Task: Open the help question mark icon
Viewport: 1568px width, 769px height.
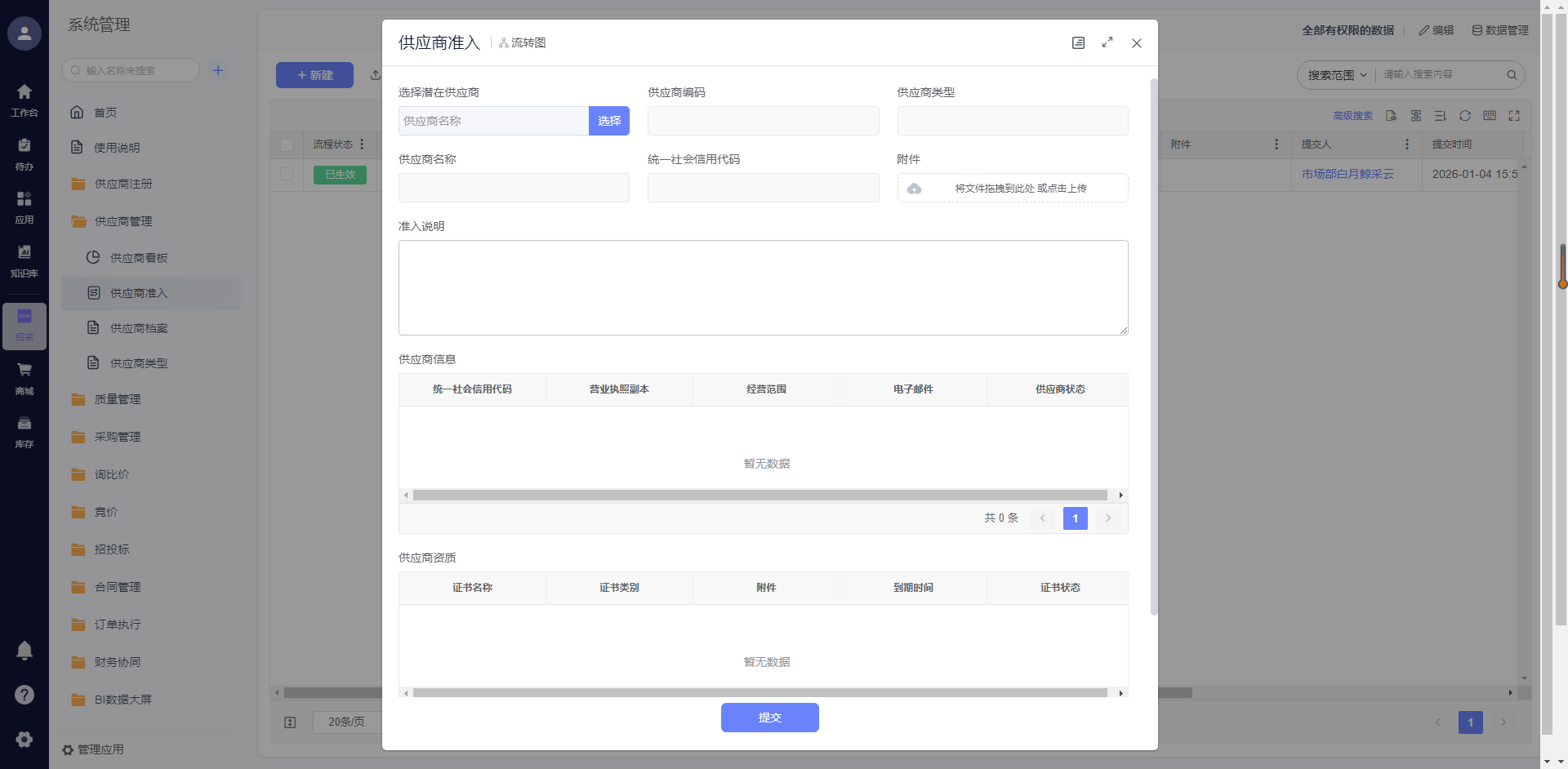Action: coord(24,695)
